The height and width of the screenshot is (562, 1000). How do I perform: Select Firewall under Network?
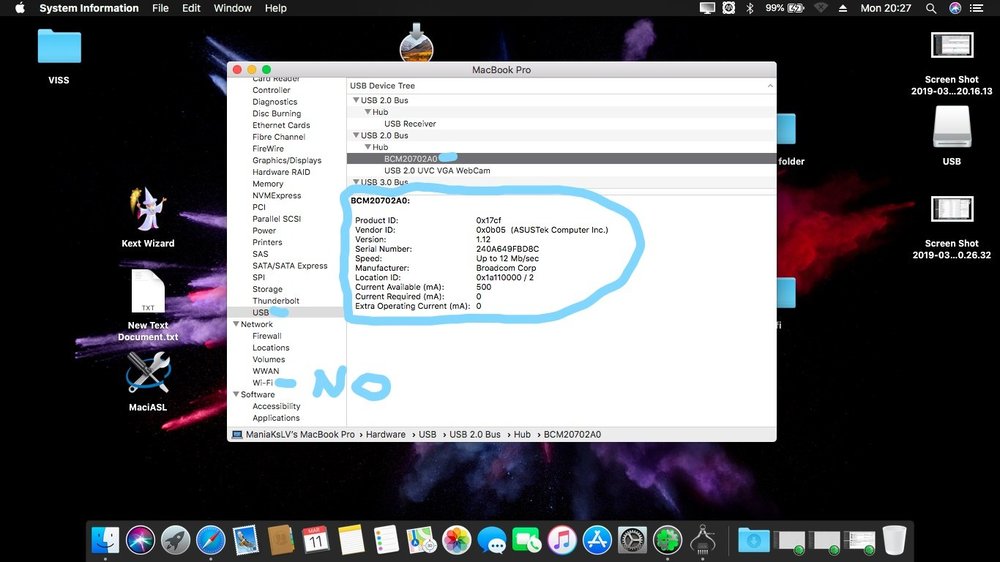pyautogui.click(x=267, y=336)
